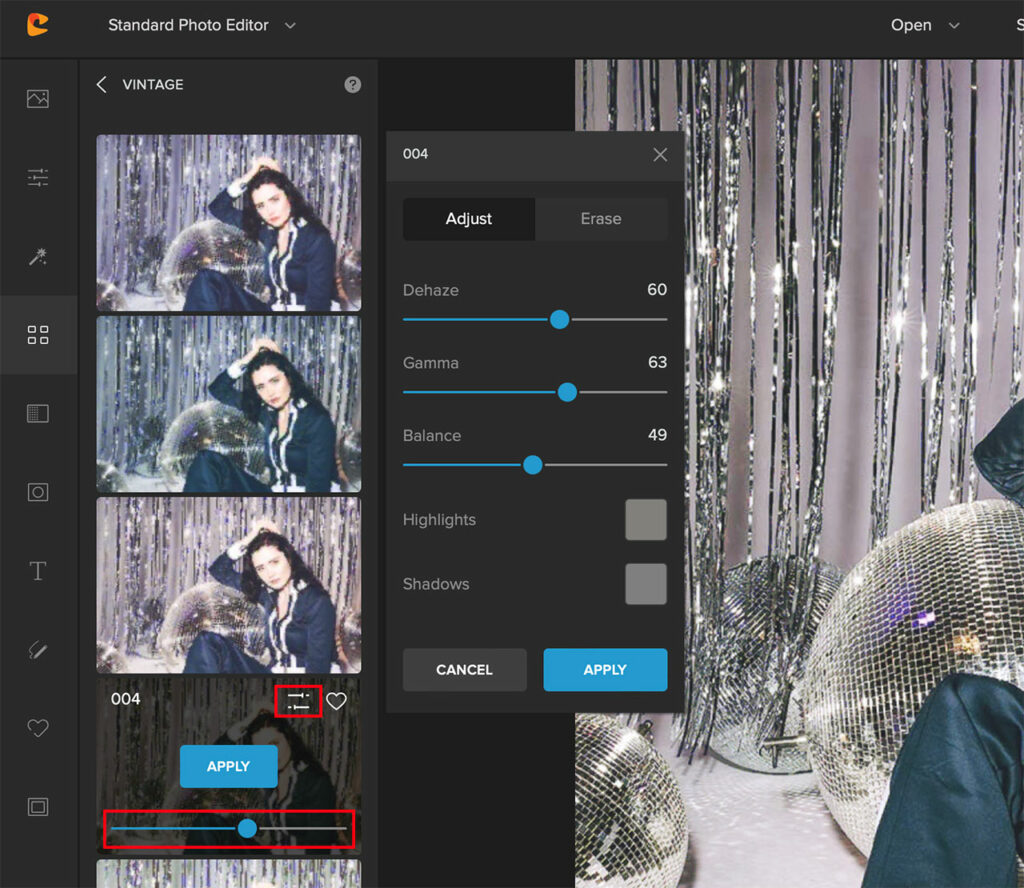This screenshot has width=1024, height=888.
Task: Open the Frames sidebar icon
Action: [x=38, y=807]
